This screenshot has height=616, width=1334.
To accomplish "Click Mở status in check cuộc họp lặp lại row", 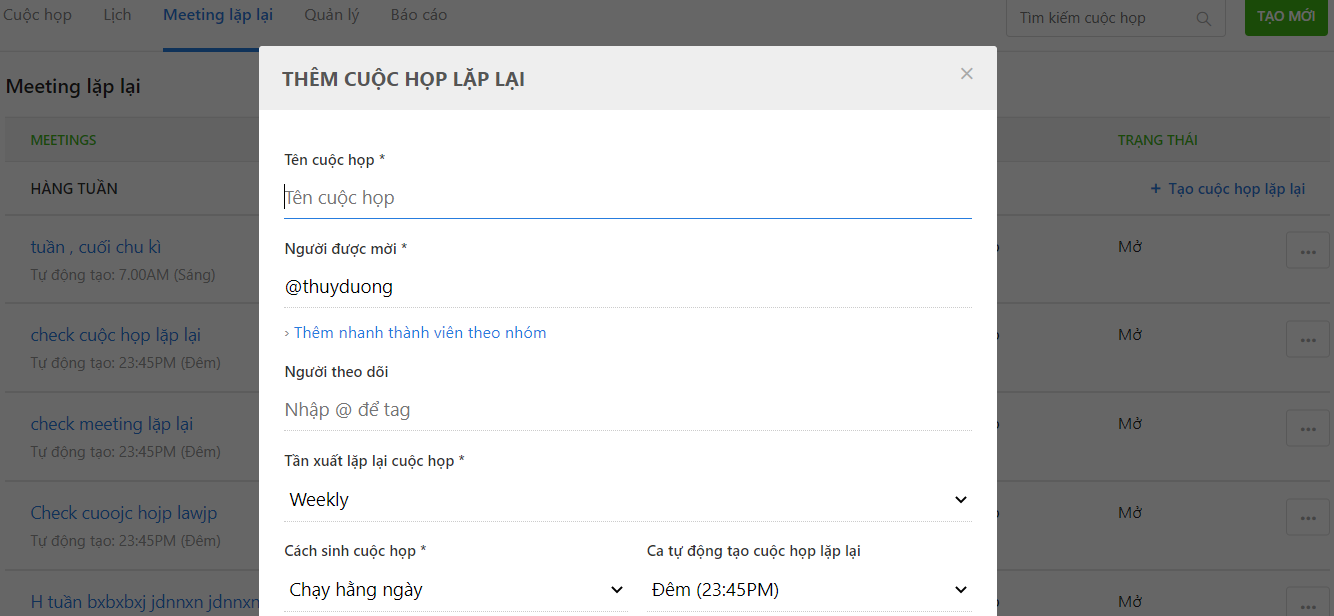I will pos(1130,335).
